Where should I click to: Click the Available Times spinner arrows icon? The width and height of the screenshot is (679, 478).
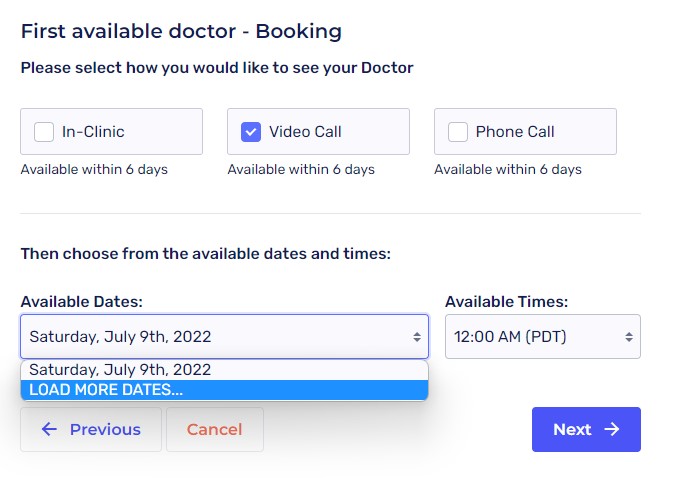(x=629, y=337)
